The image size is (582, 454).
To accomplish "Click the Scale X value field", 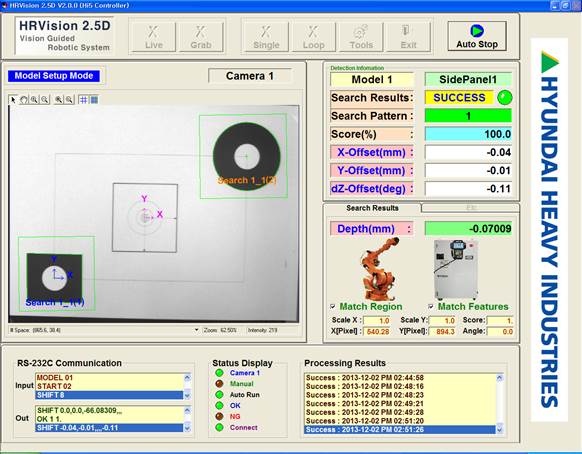I will pyautogui.click(x=376, y=320).
